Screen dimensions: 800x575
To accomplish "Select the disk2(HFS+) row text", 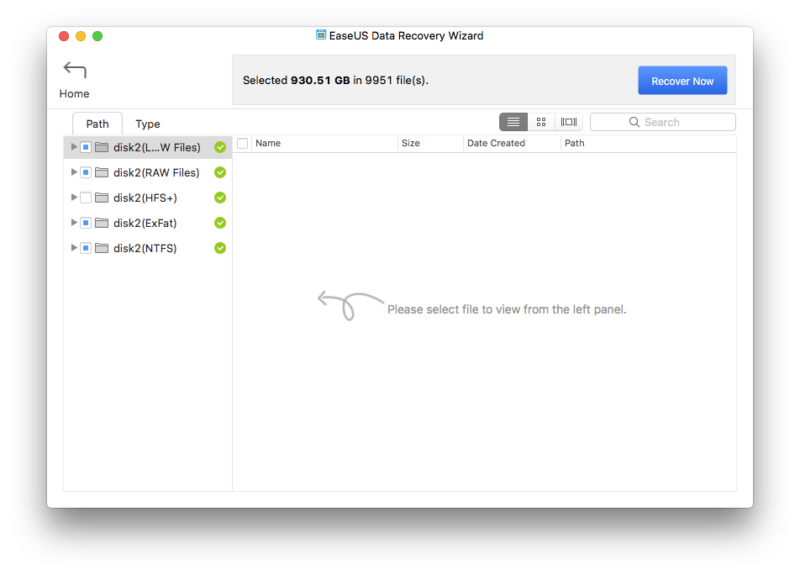I will tap(145, 198).
